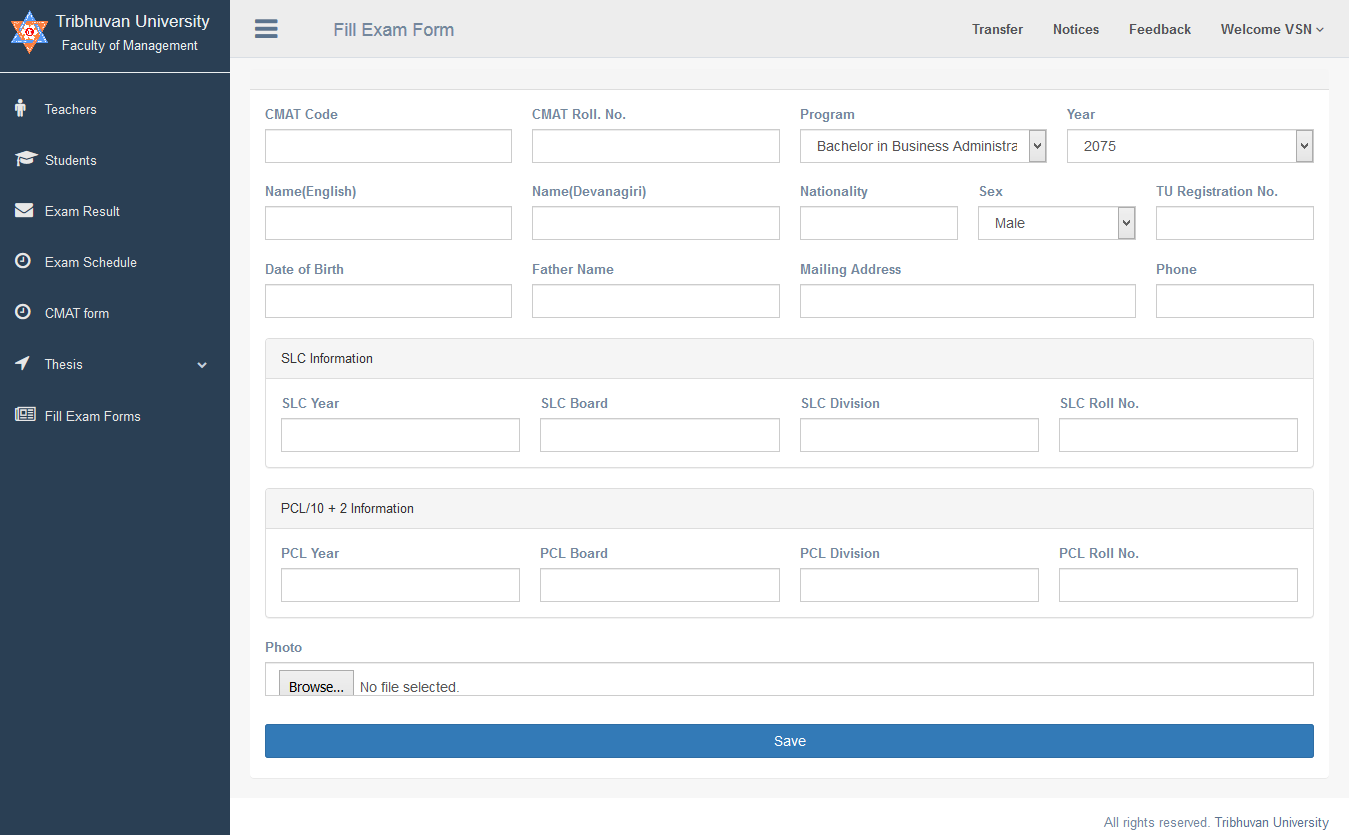Click the Mailing Address text field
Screen dimensions: 1349x835
[x=967, y=301]
